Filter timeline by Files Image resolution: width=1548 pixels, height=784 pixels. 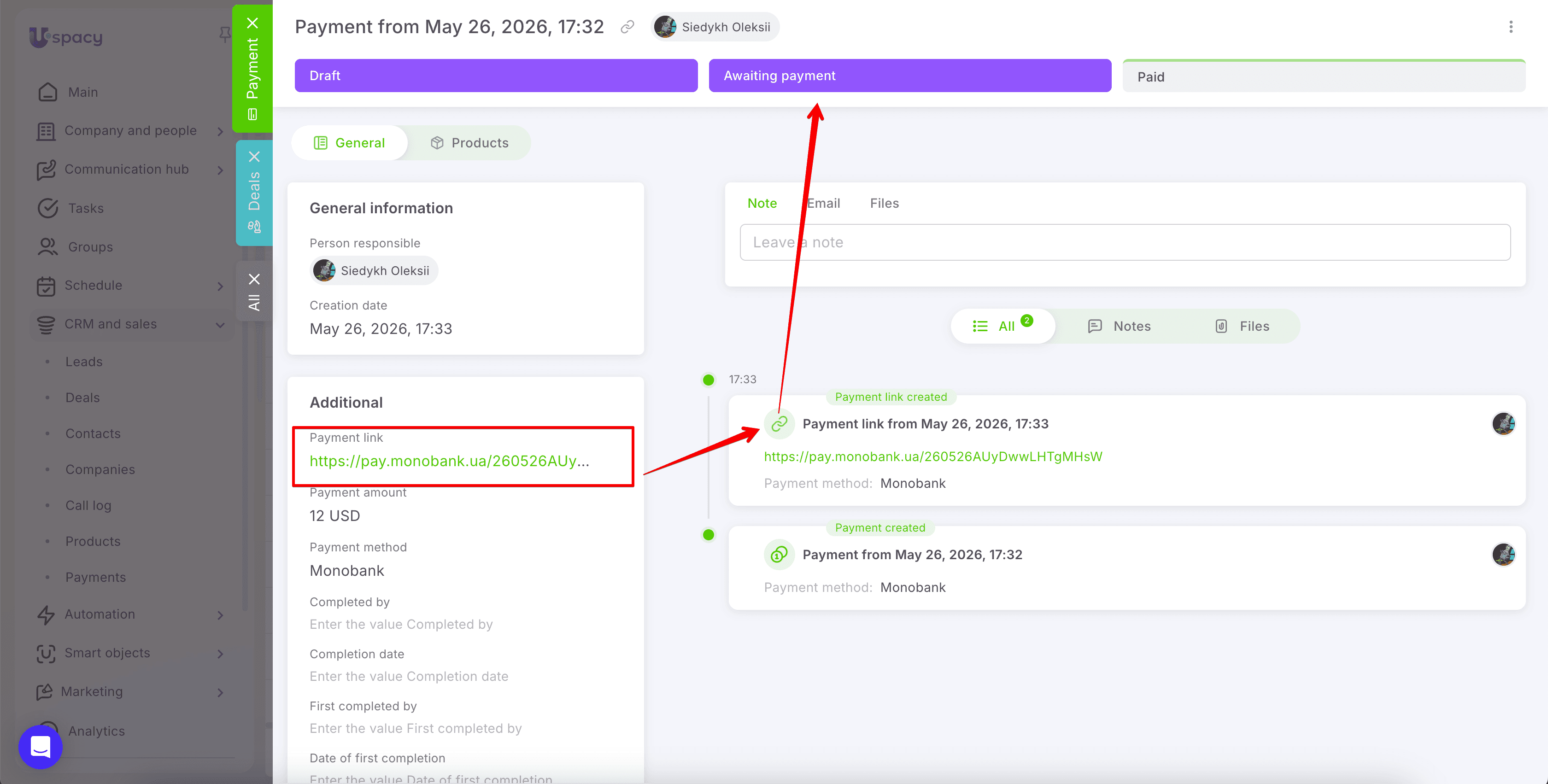[x=1242, y=326]
